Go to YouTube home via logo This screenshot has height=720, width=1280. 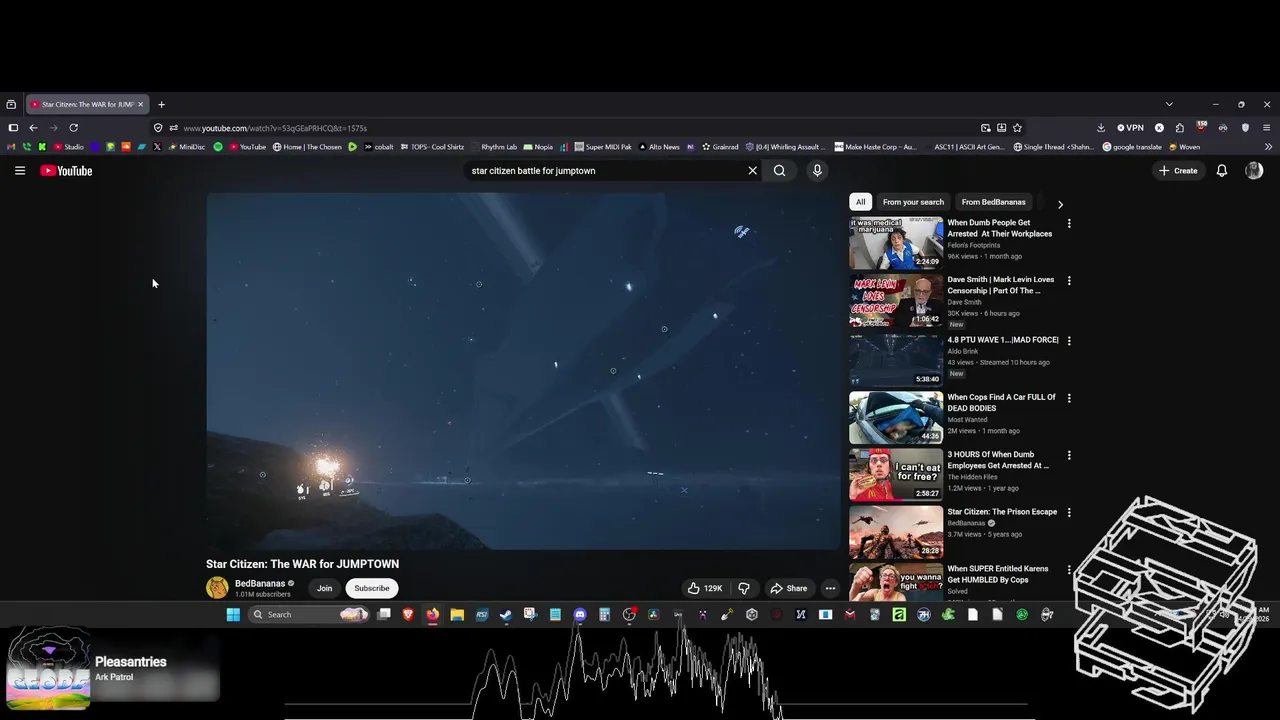[66, 171]
